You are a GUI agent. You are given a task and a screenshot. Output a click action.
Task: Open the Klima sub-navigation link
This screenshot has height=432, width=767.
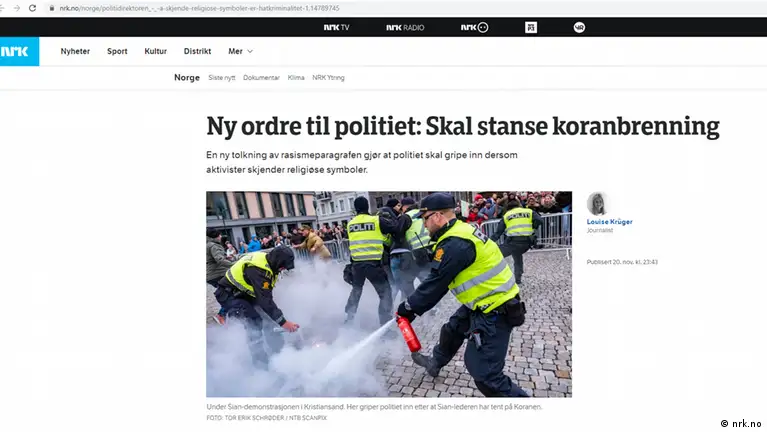(296, 78)
